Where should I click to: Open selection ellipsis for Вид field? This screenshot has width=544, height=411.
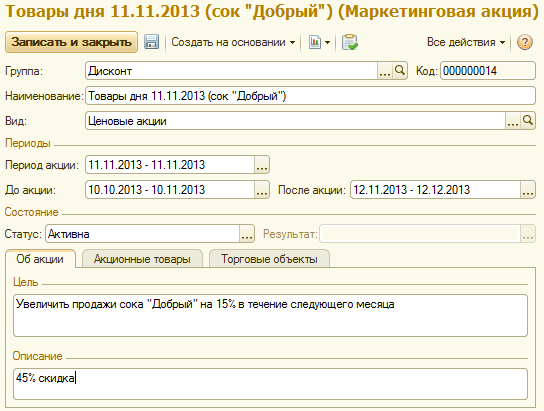(513, 121)
